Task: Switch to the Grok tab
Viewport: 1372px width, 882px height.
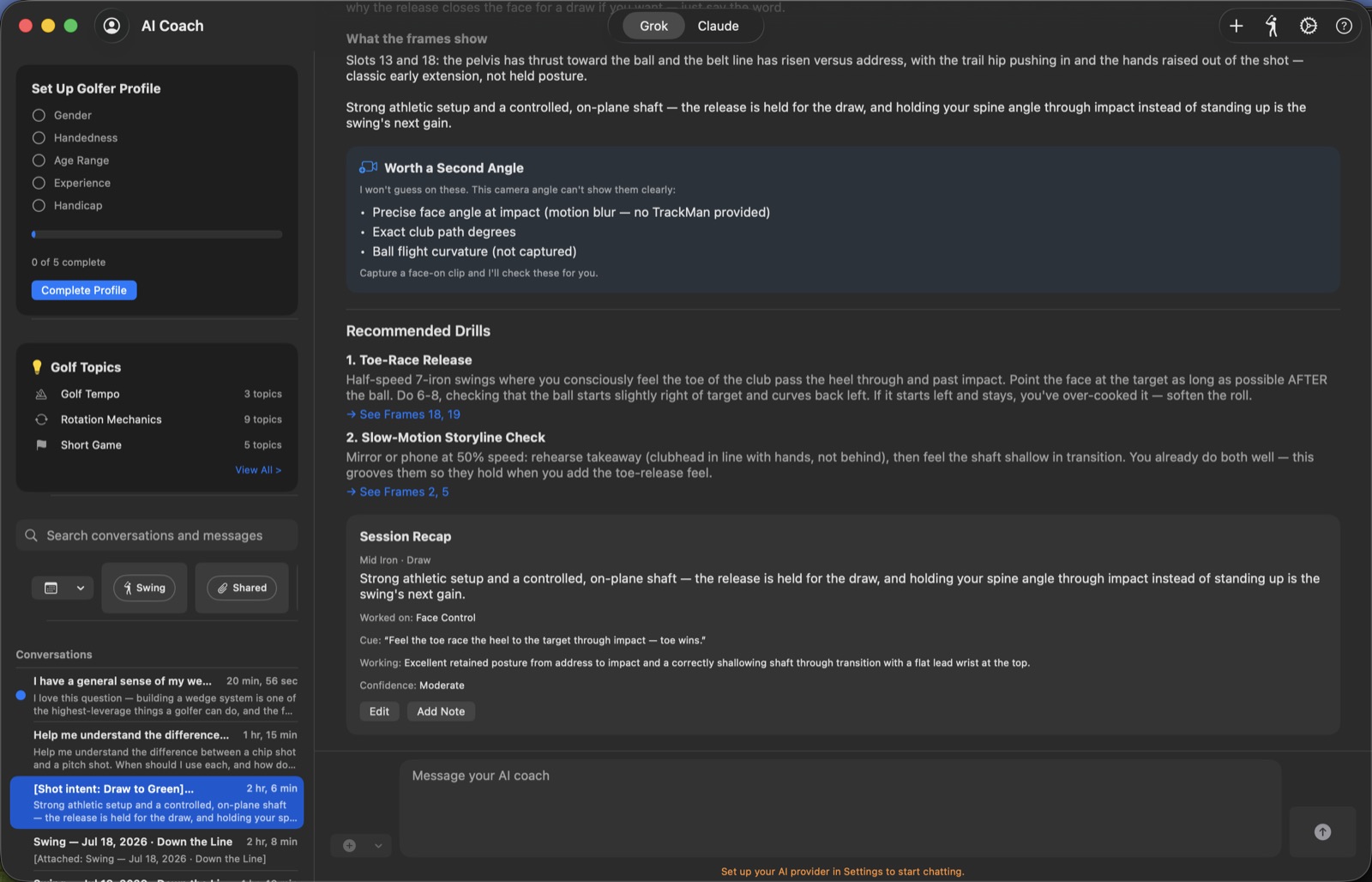Action: 653,26
